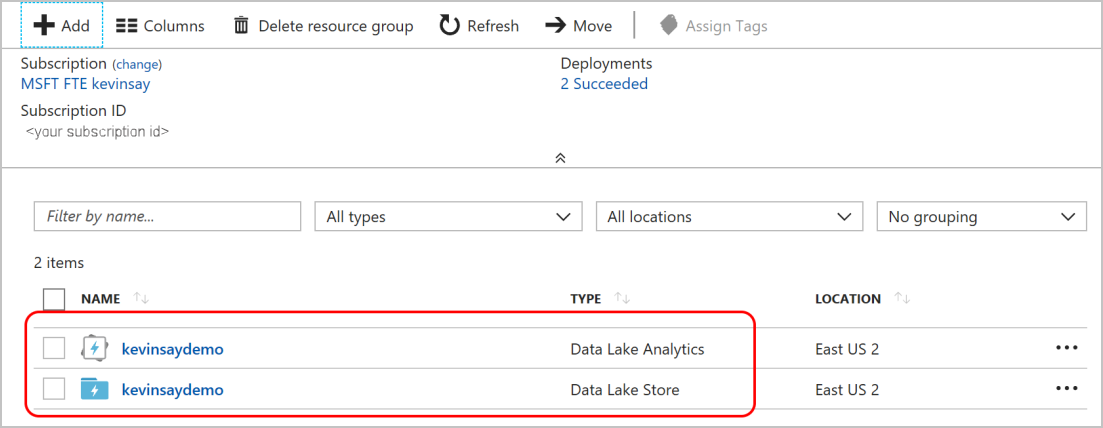The height and width of the screenshot is (428, 1103).
Task: Click the Filter by name field
Action: tap(167, 217)
